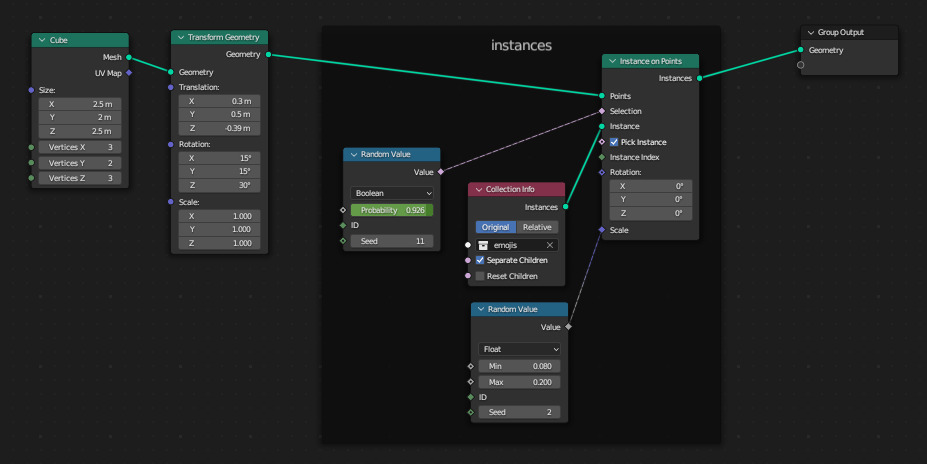Click the Instance input socket
927x464 pixels.
[x=602, y=126]
